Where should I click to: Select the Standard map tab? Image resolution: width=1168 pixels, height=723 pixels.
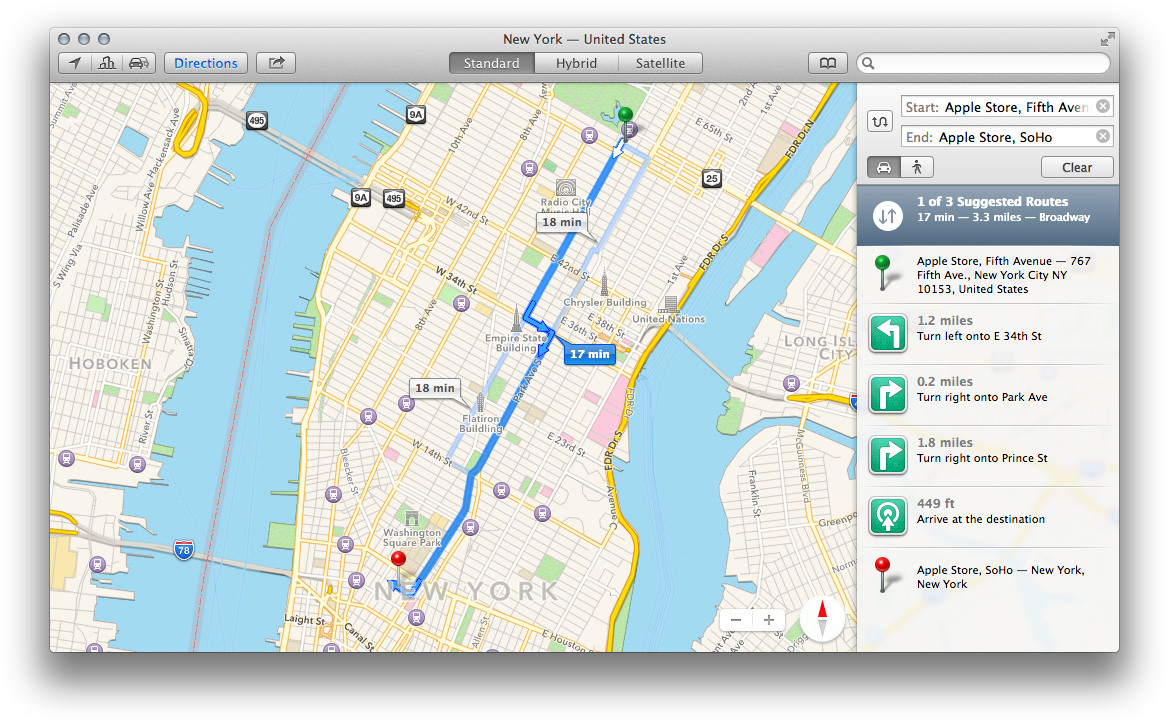point(491,62)
